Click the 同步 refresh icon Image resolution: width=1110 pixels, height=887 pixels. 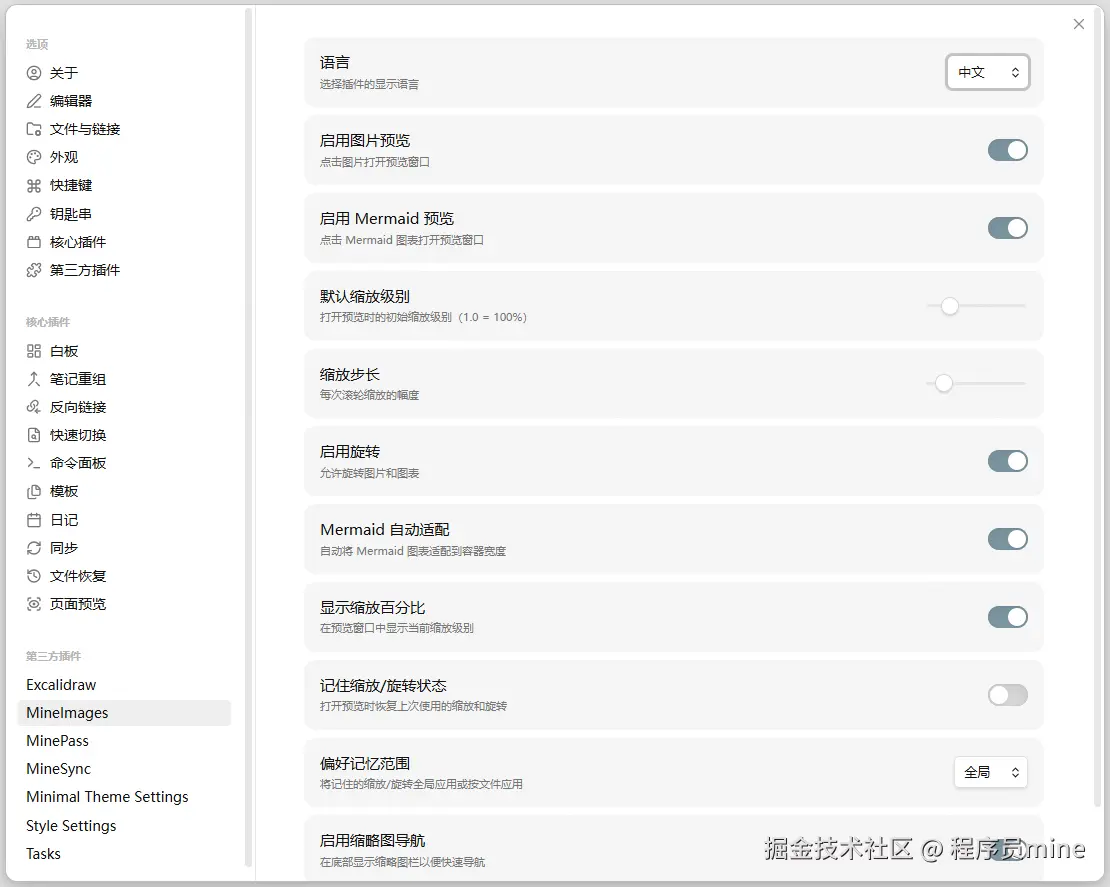point(33,548)
